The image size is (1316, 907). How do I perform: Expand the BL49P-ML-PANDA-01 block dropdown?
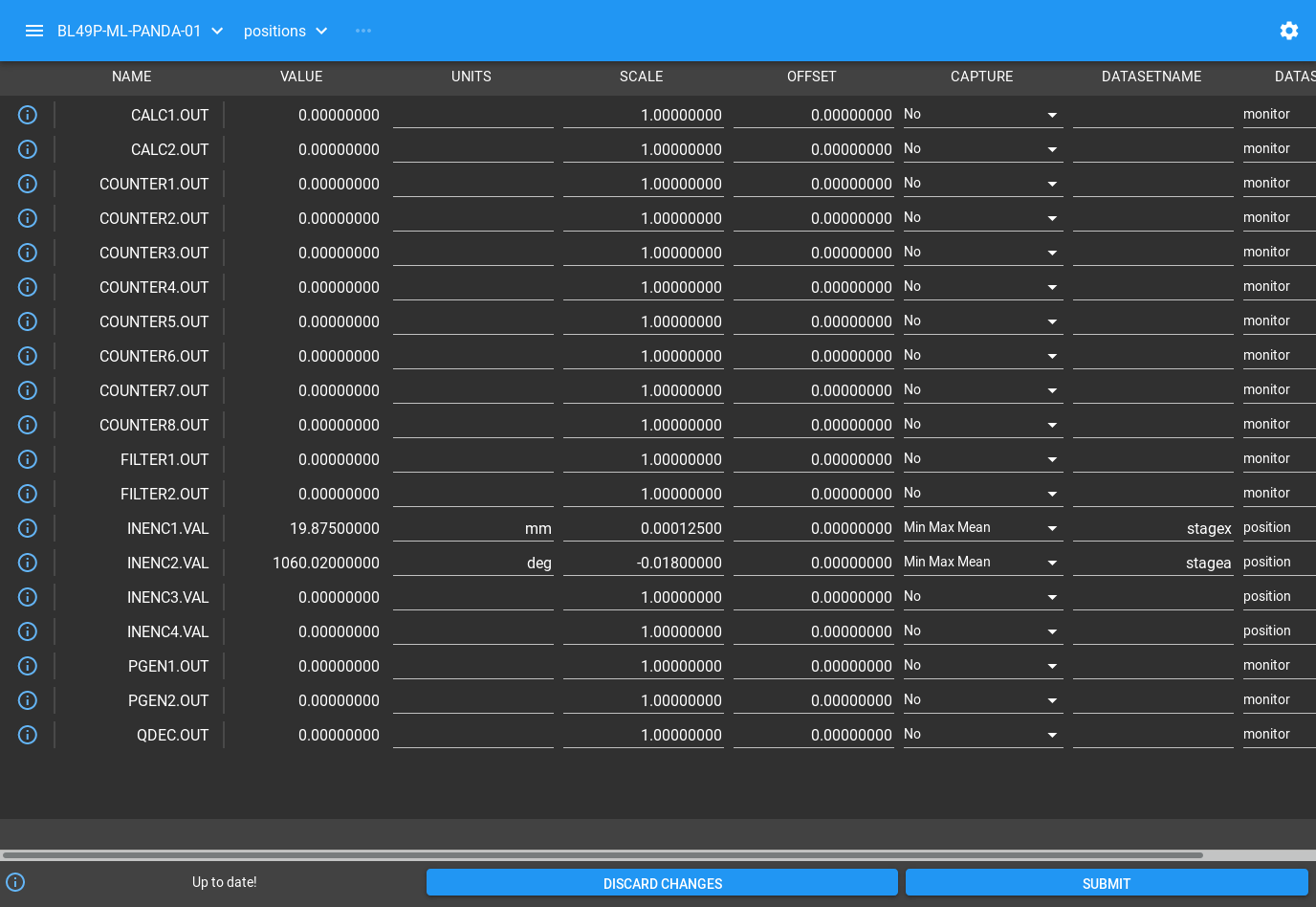(217, 31)
